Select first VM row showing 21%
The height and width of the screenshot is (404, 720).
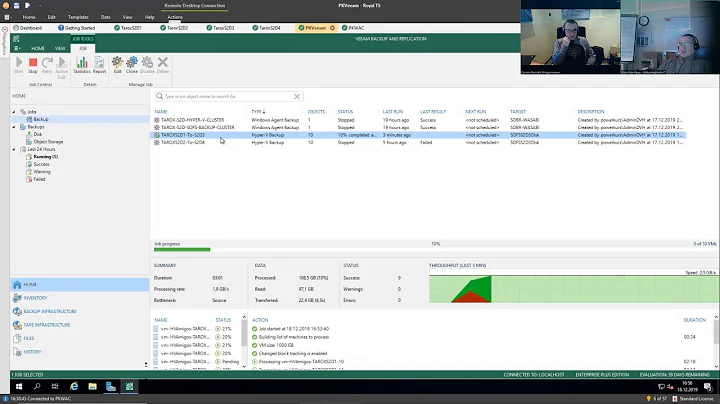click(x=197, y=329)
